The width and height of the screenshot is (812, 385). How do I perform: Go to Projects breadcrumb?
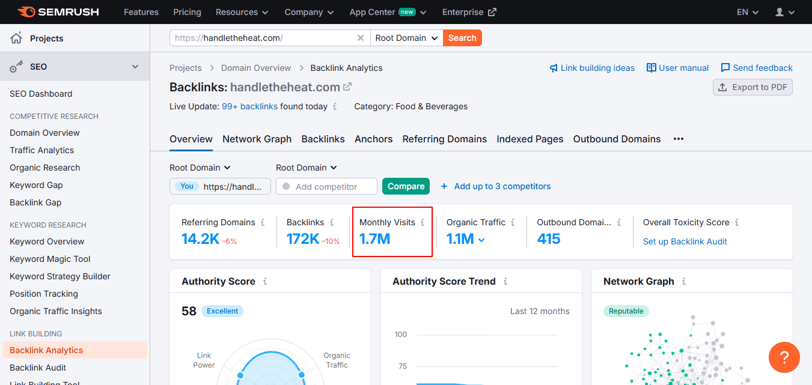point(185,68)
